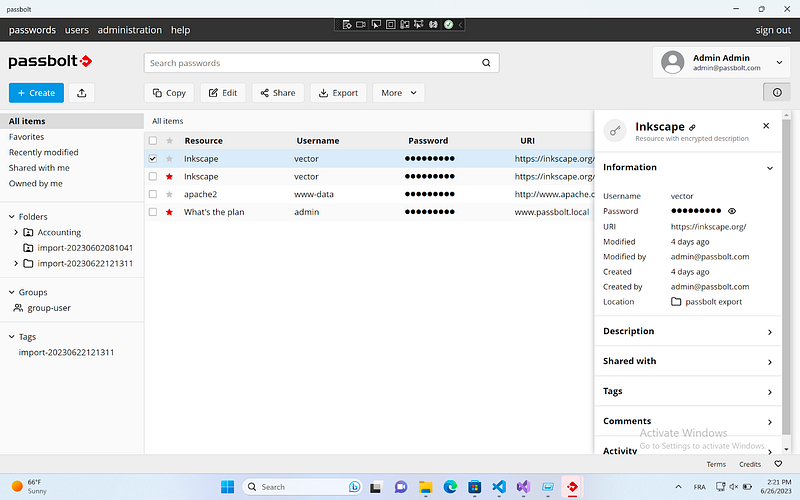Check the What's the plan checkbox
Image resolution: width=800 pixels, height=500 pixels.
tap(153, 212)
